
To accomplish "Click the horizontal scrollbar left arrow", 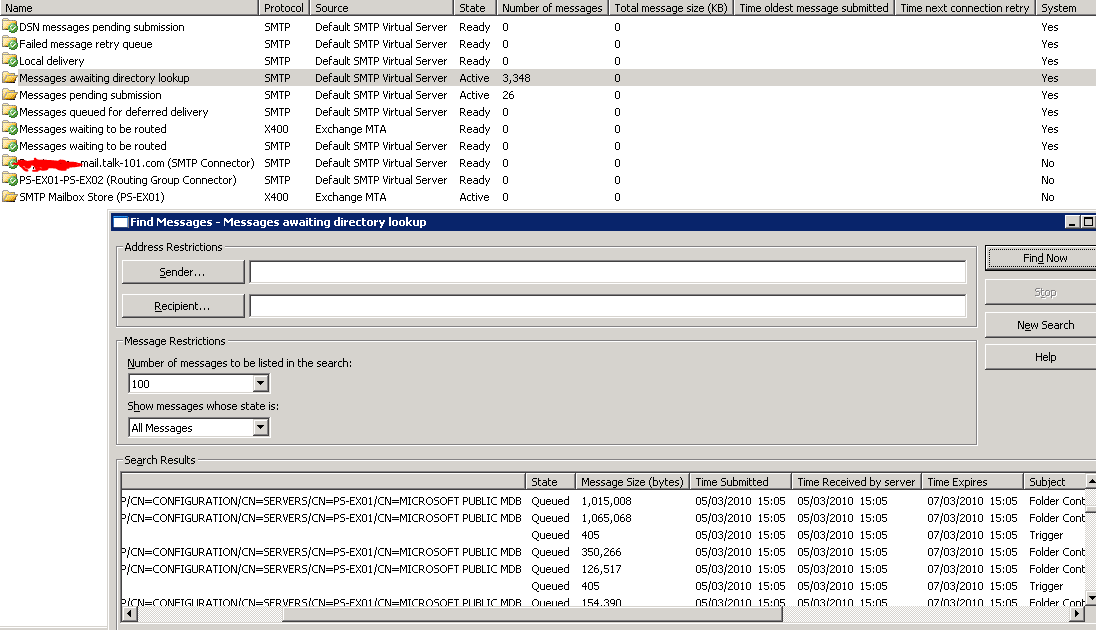I will coord(128,613).
